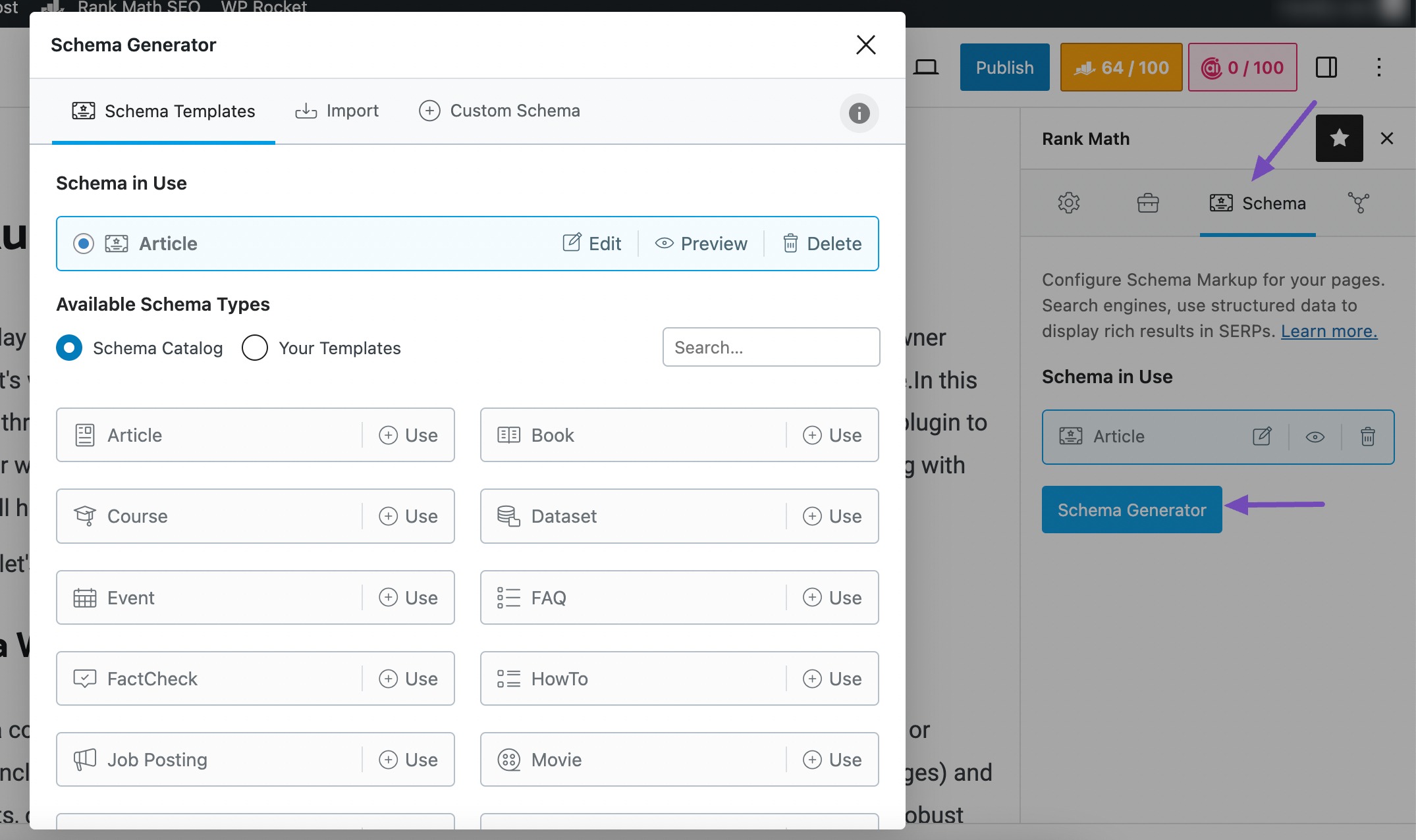Open the Rank Math General gear tab
This screenshot has width=1416, height=840.
coord(1068,203)
